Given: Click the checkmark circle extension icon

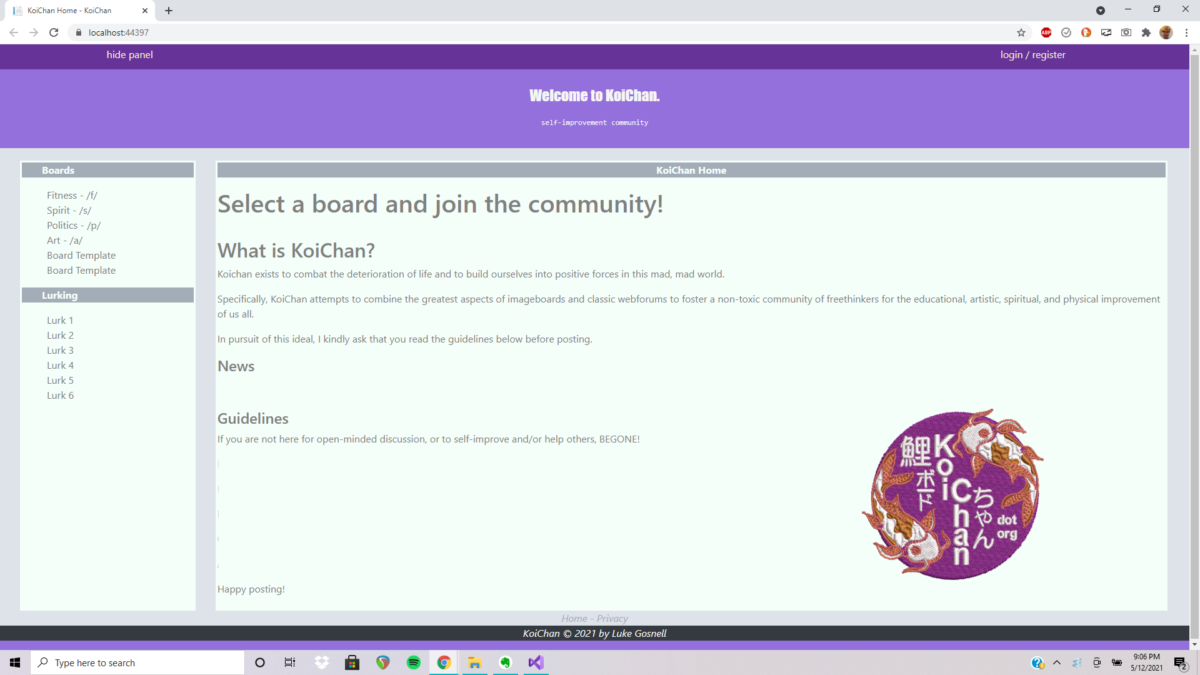Looking at the screenshot, I should pyautogui.click(x=1066, y=32).
